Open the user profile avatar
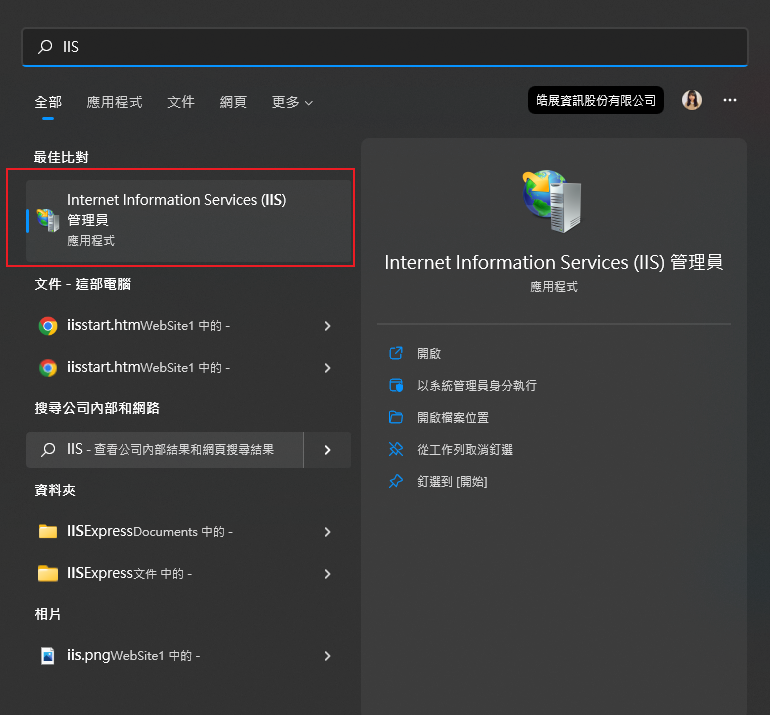This screenshot has height=715, width=770. [x=691, y=100]
